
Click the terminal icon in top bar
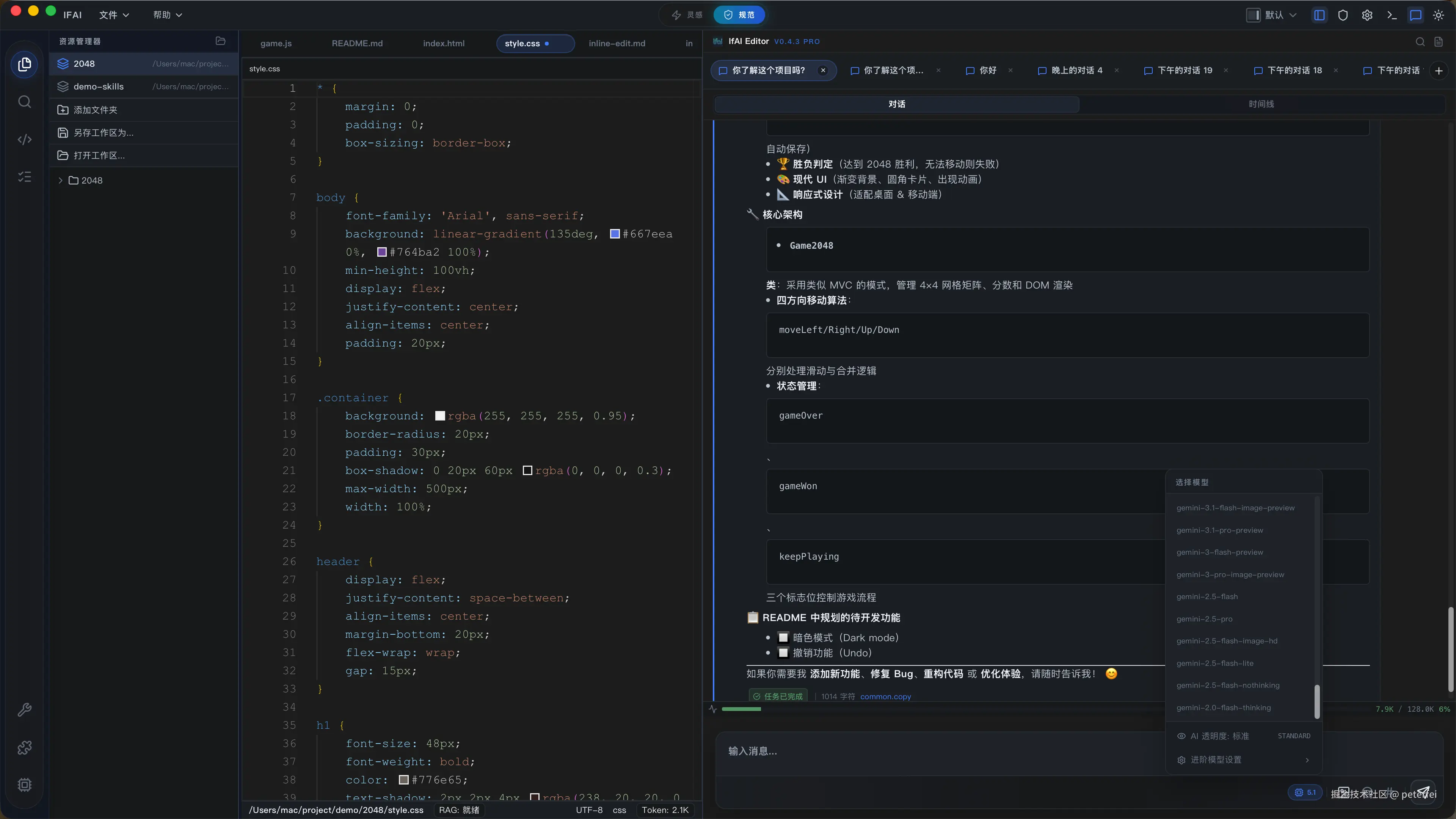click(x=1392, y=15)
